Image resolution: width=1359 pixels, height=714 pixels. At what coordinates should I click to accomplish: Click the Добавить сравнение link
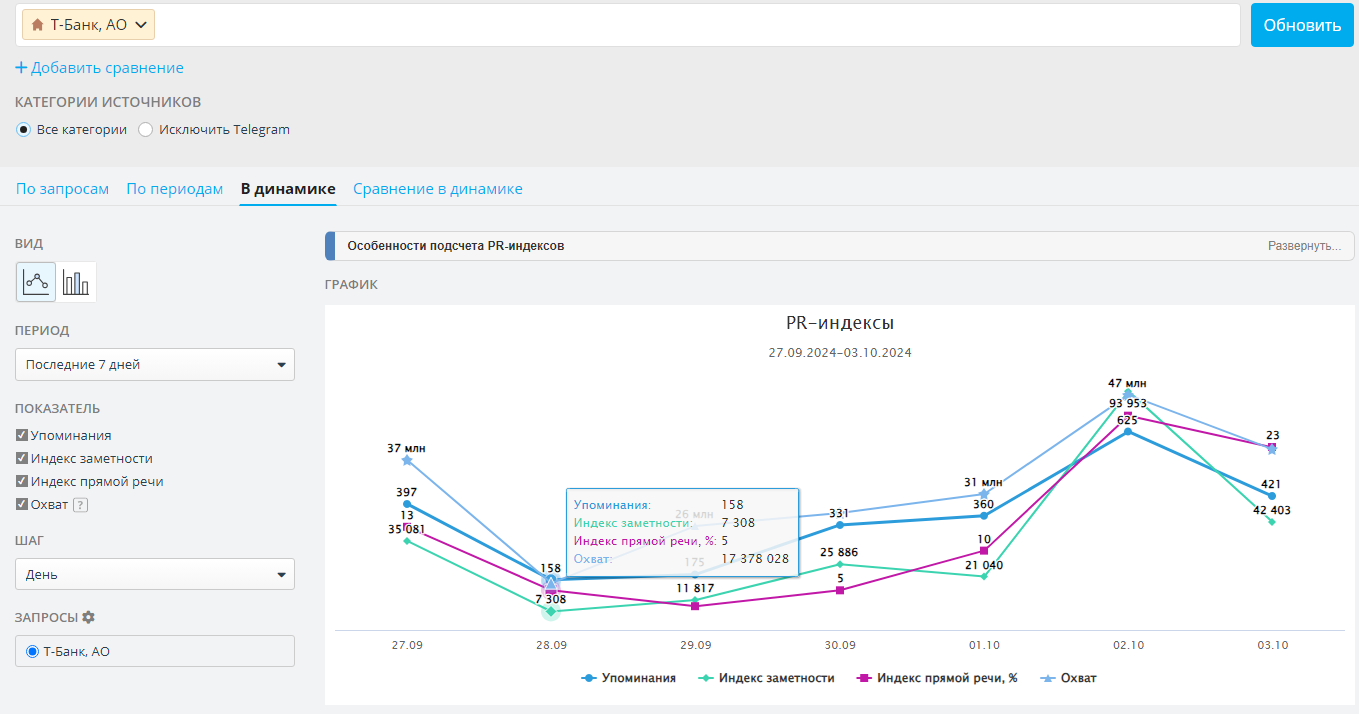[107, 68]
